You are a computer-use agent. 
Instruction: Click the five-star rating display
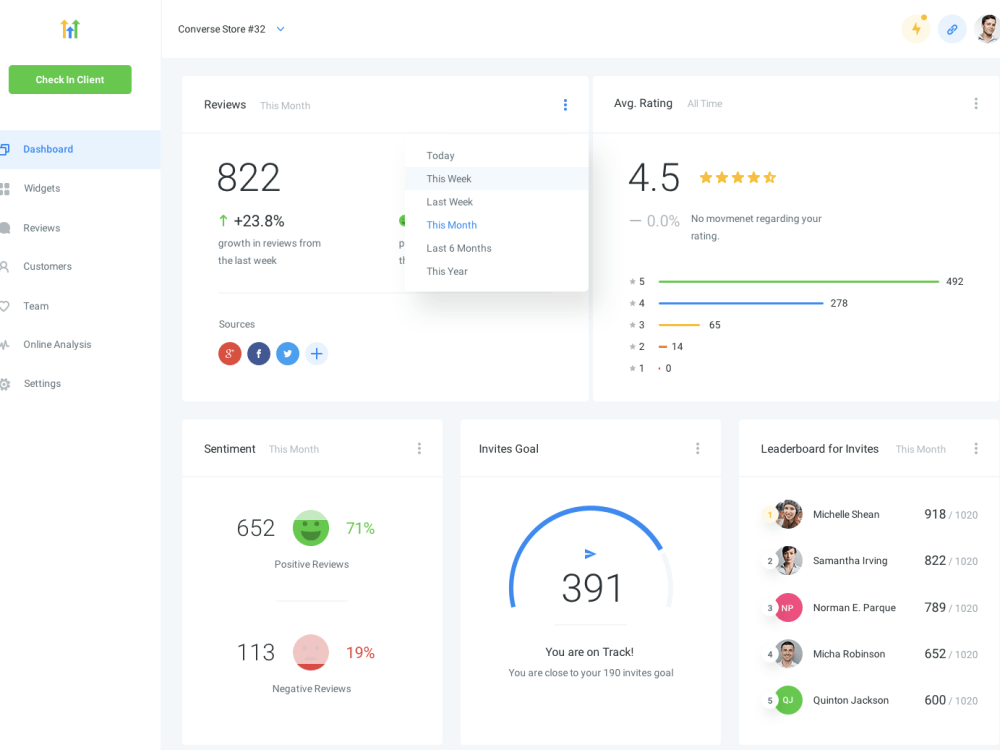point(737,177)
